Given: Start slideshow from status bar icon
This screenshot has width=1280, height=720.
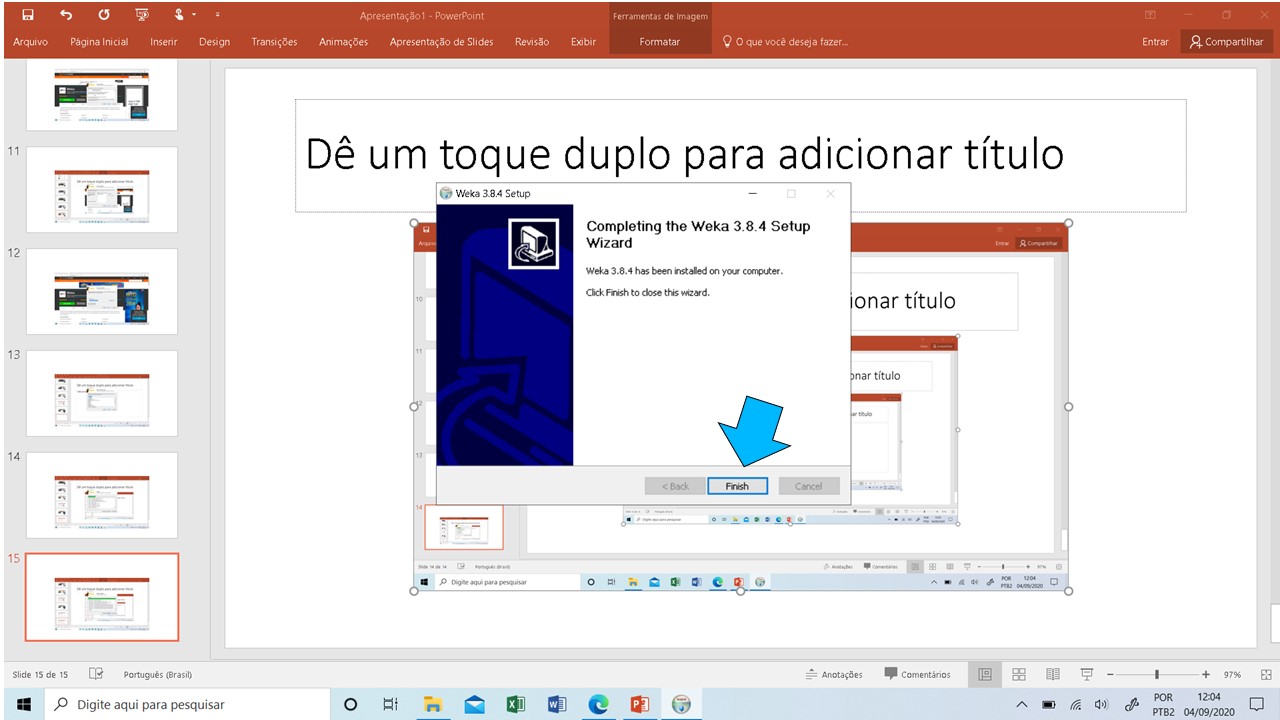Looking at the screenshot, I should tap(1087, 674).
